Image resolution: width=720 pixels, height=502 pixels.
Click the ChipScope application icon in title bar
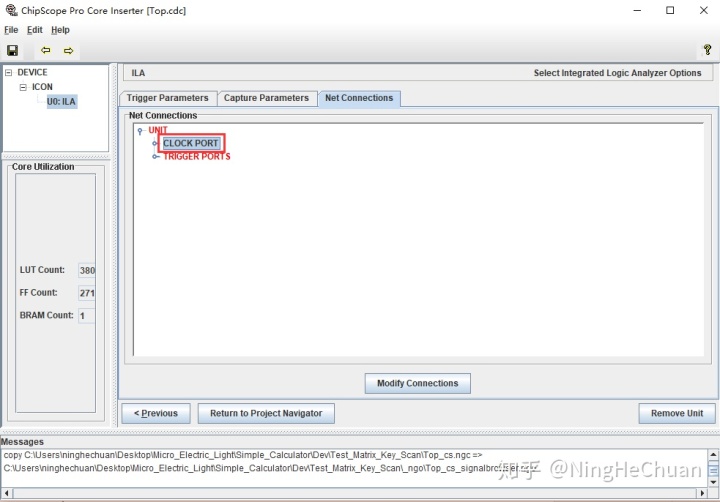pyautogui.click(x=11, y=10)
